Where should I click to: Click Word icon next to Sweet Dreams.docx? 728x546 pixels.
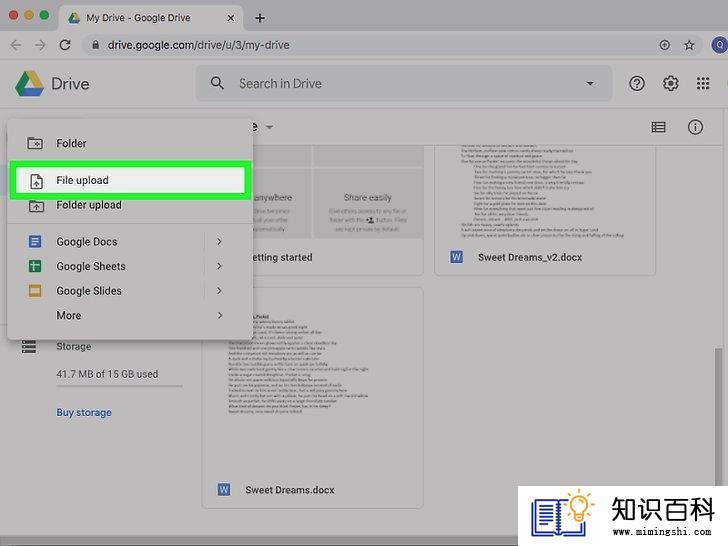click(x=224, y=489)
